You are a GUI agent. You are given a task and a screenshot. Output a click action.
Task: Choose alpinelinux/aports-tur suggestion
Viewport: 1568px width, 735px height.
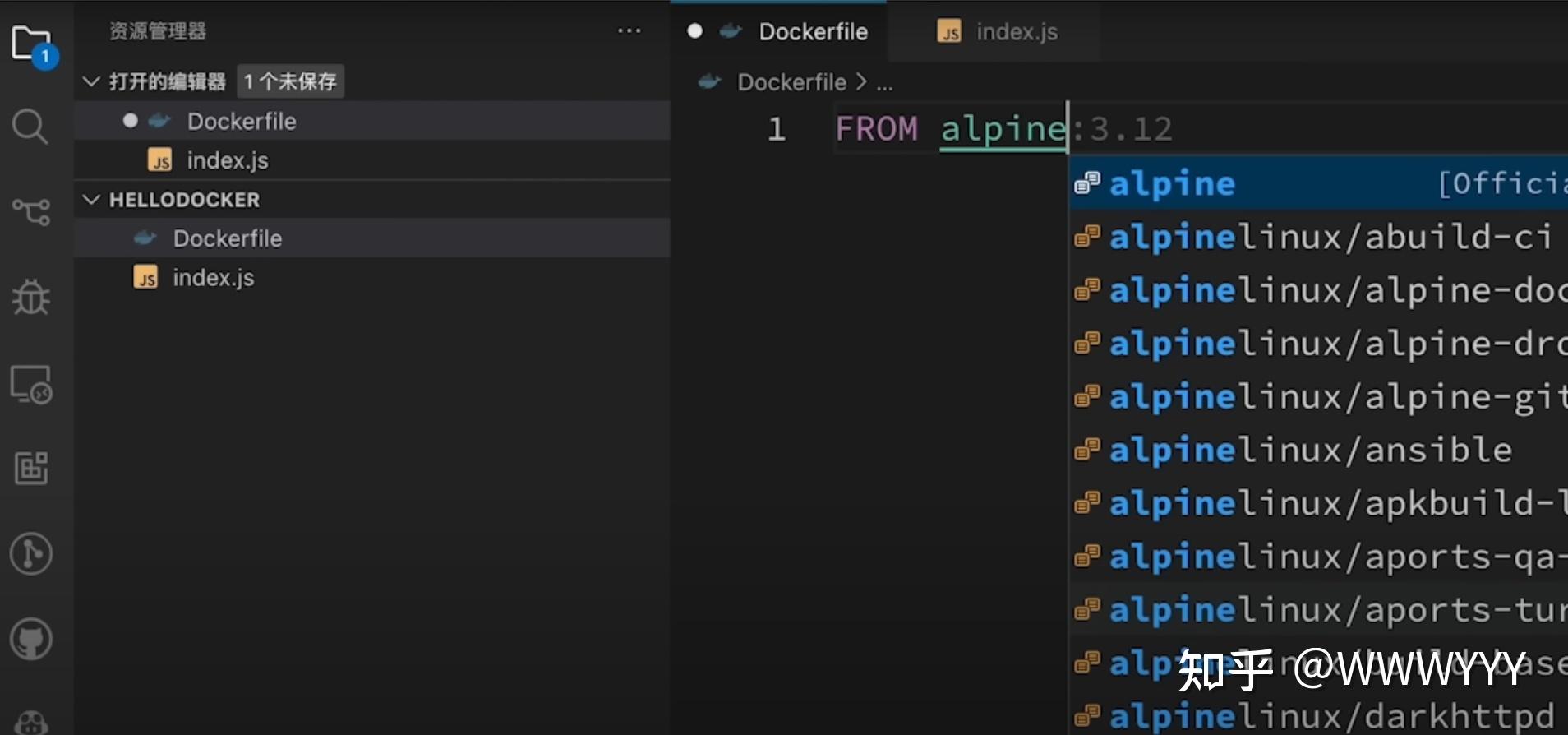1319,609
